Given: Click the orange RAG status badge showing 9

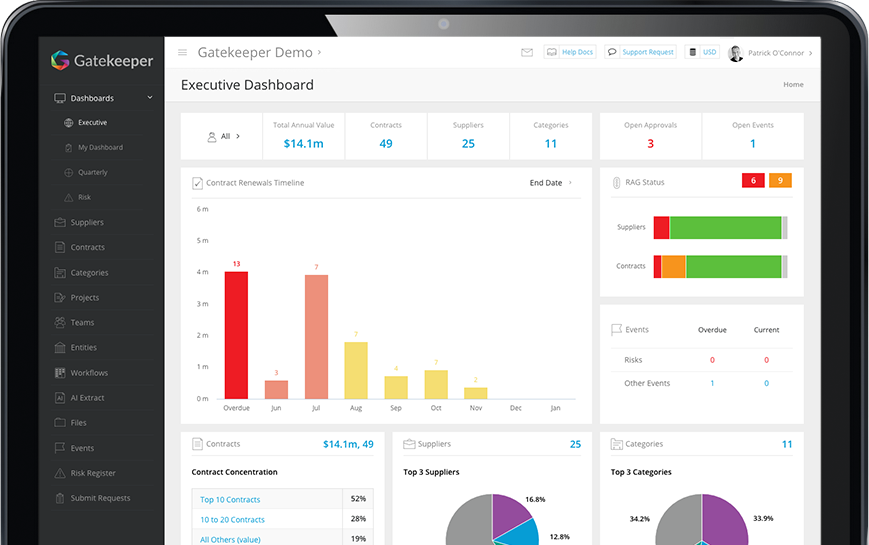Looking at the screenshot, I should pos(780,181).
